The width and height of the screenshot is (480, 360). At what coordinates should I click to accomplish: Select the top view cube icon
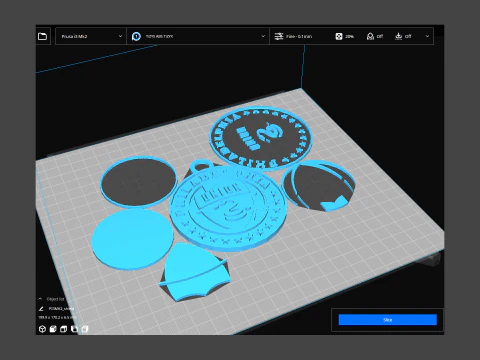[x=64, y=329]
